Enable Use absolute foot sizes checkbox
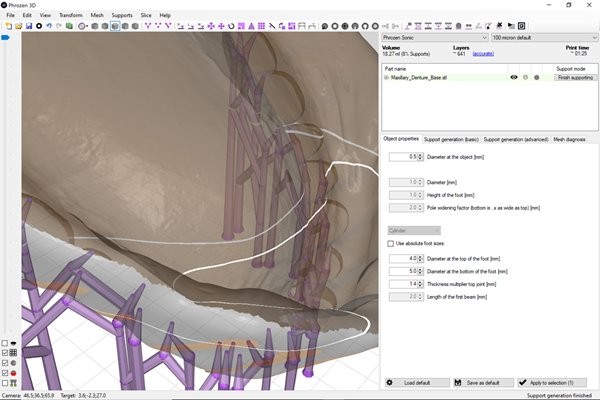The width and height of the screenshot is (600, 400). click(391, 243)
